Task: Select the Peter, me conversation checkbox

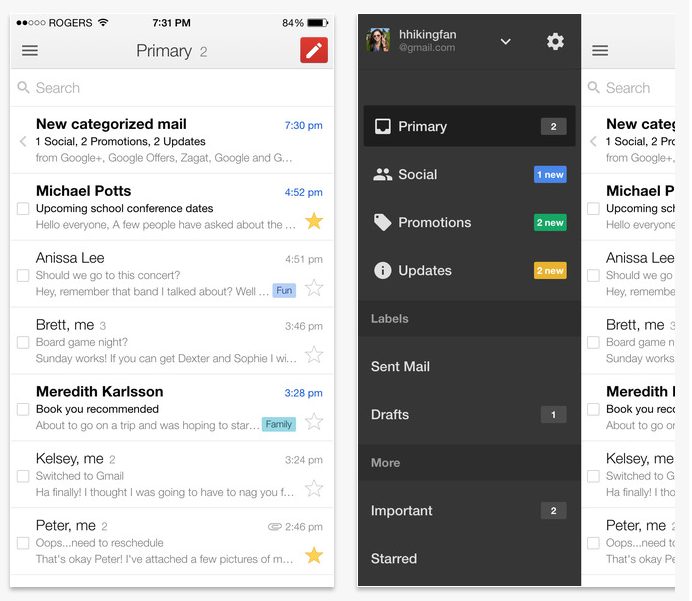Action: [x=23, y=543]
